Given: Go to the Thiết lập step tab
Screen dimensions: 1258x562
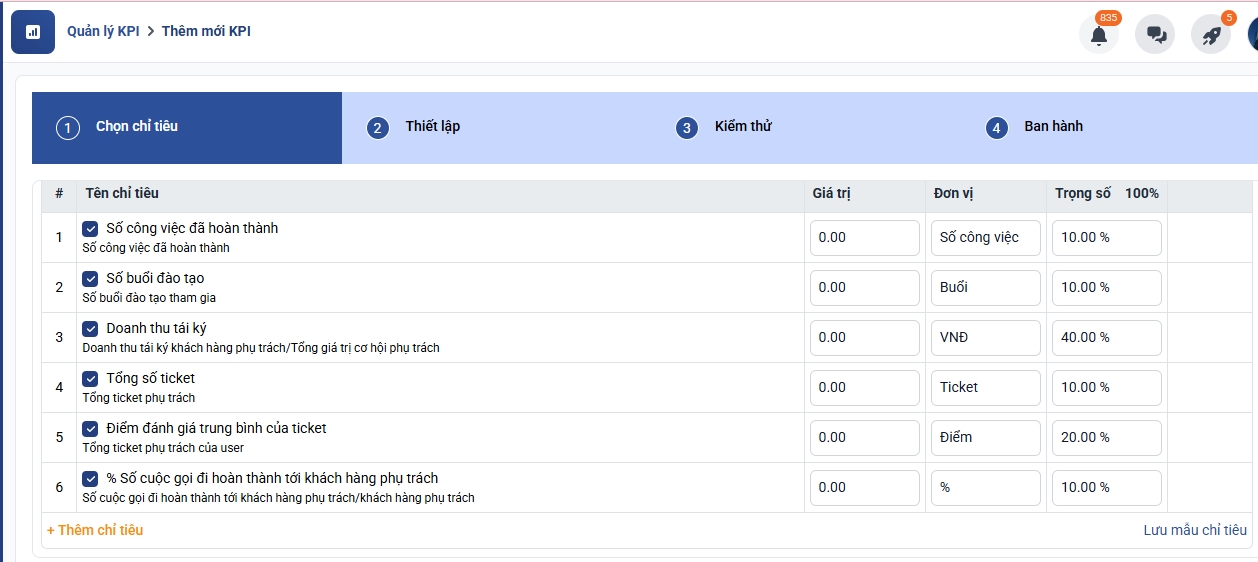Looking at the screenshot, I should [431, 127].
